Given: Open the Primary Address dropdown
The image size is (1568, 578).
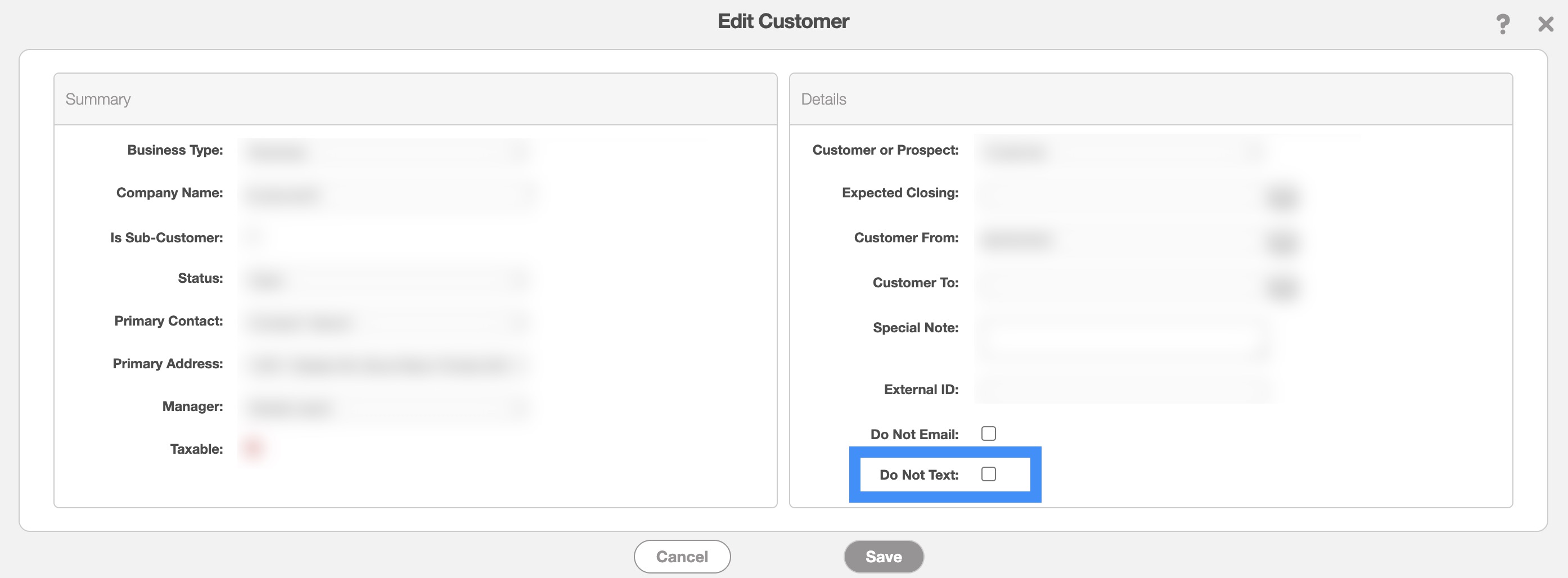Looking at the screenshot, I should coord(385,364).
